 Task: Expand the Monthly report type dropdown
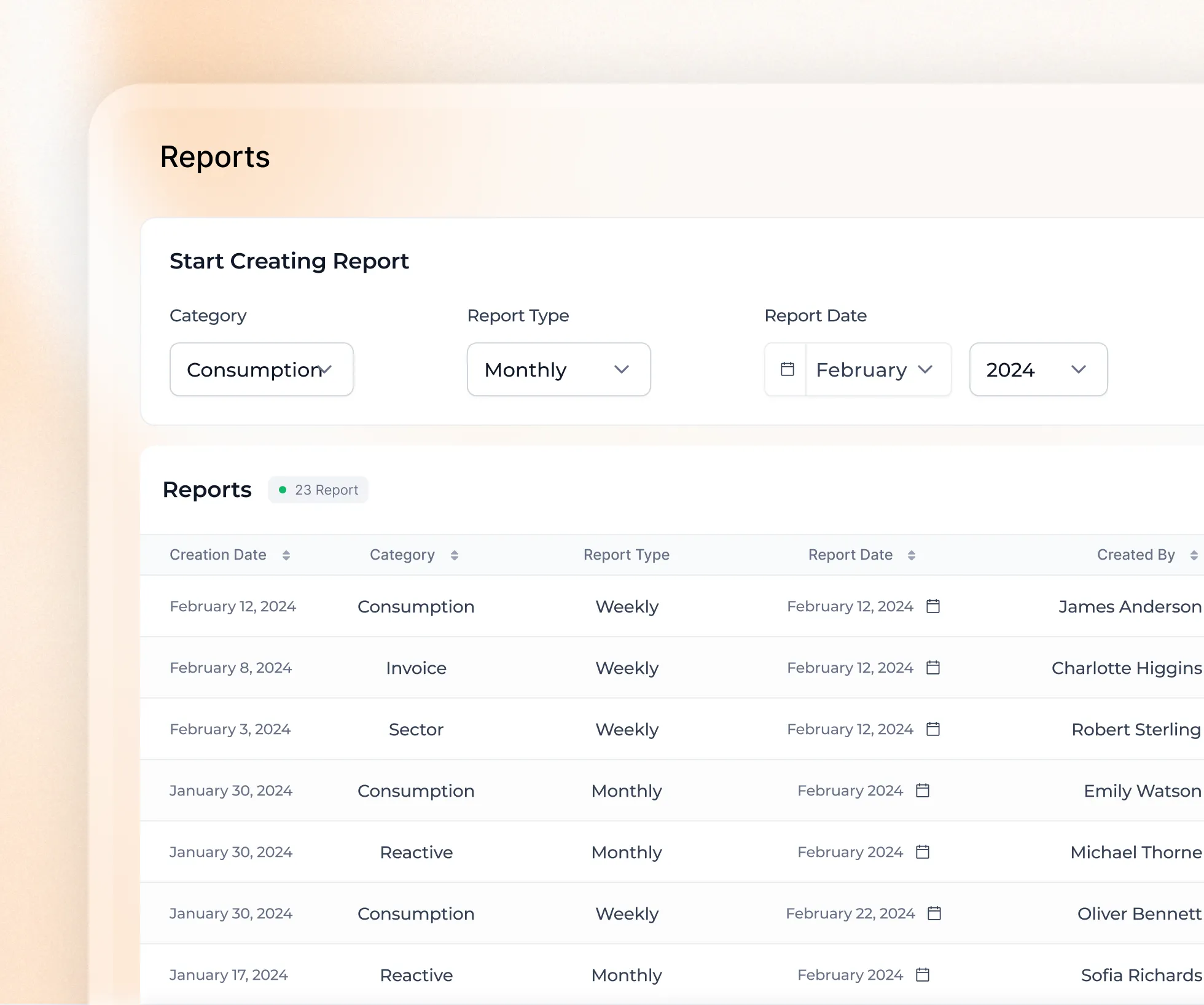pyautogui.click(x=558, y=369)
